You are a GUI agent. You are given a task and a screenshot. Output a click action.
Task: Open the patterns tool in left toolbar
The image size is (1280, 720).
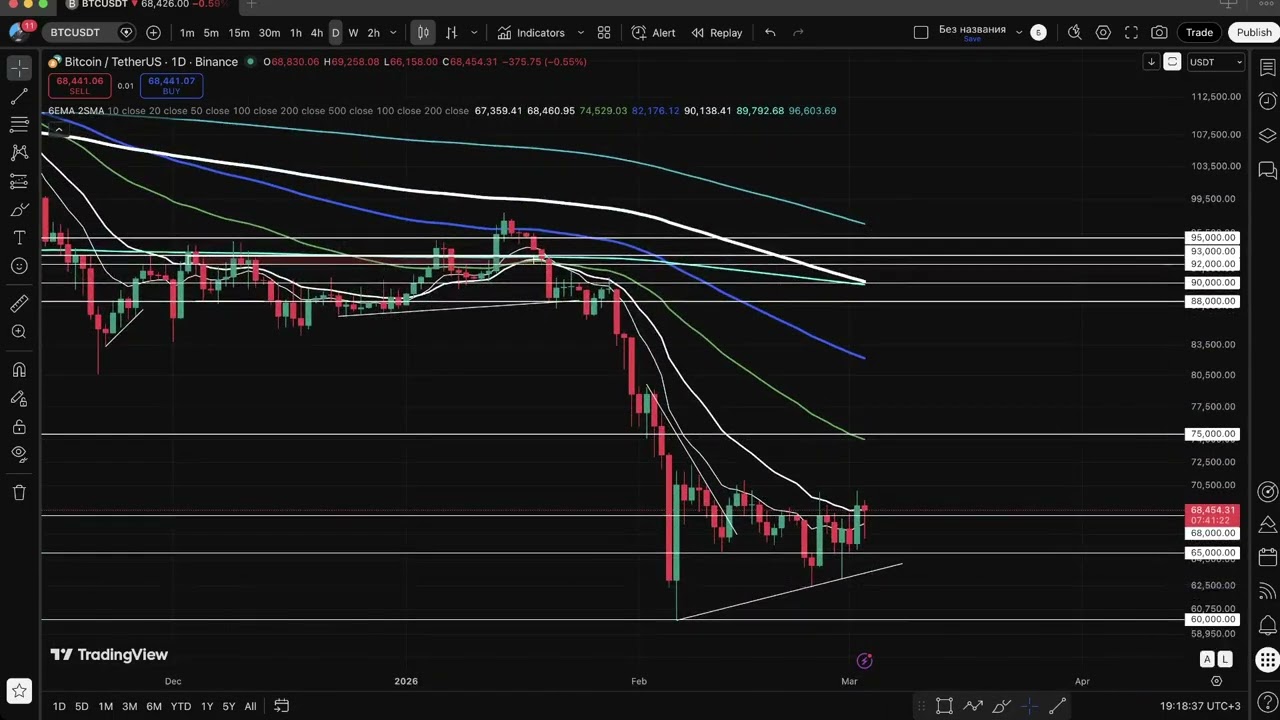click(x=19, y=153)
